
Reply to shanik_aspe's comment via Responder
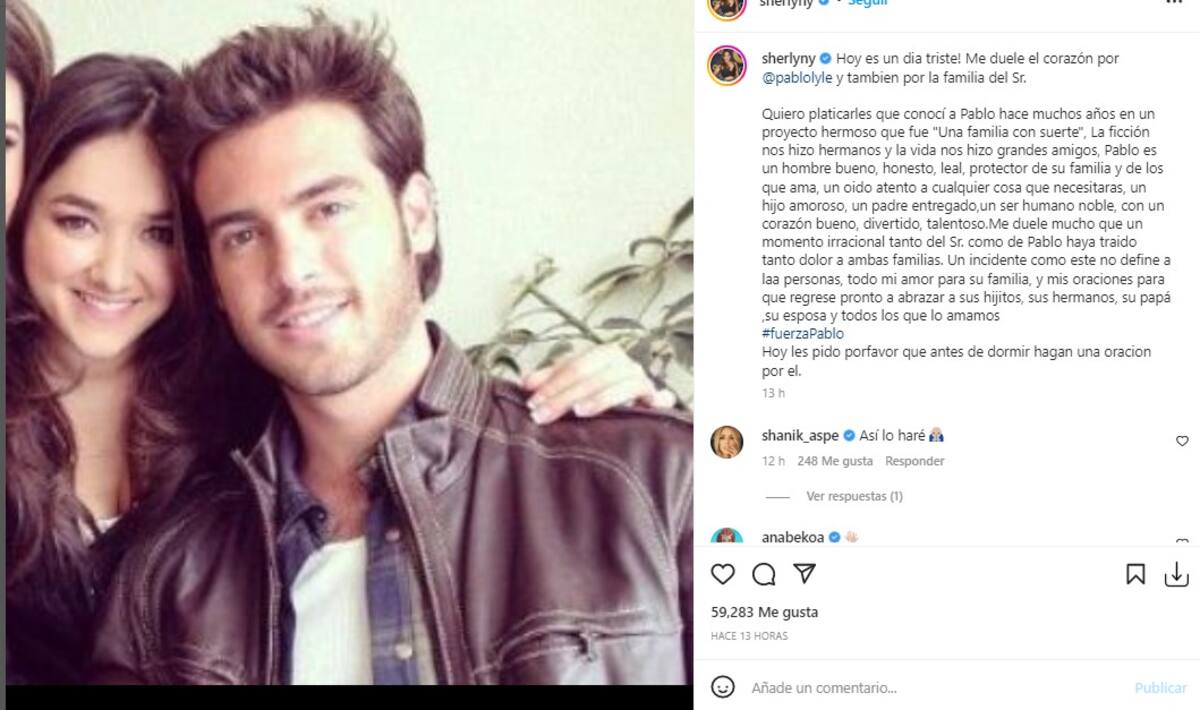[914, 461]
